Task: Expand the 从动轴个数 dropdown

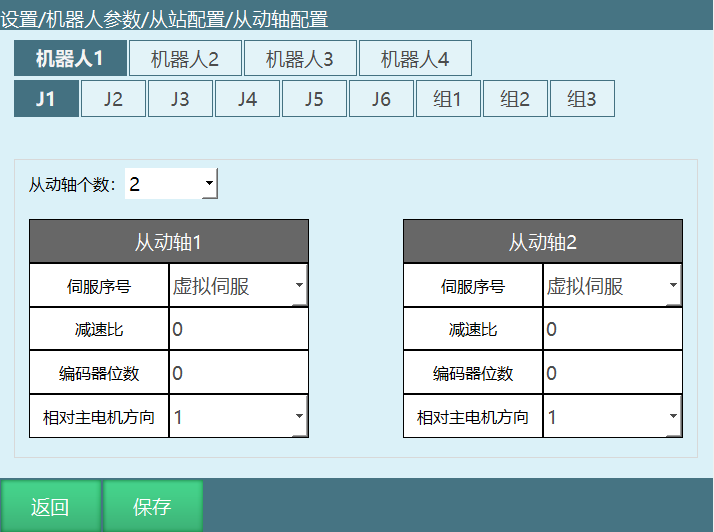Action: click(x=171, y=184)
